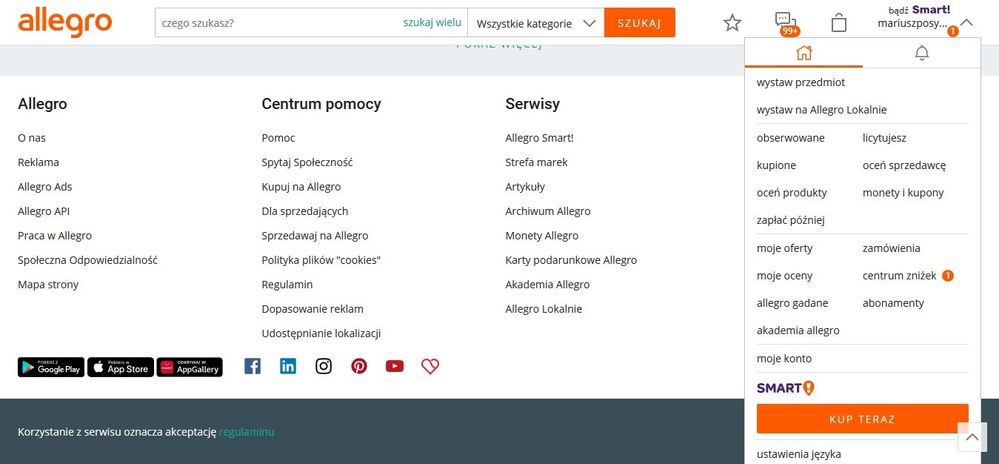This screenshot has height=464, width=999.
Task: Collapse the account menu chevron
Action: click(x=966, y=22)
